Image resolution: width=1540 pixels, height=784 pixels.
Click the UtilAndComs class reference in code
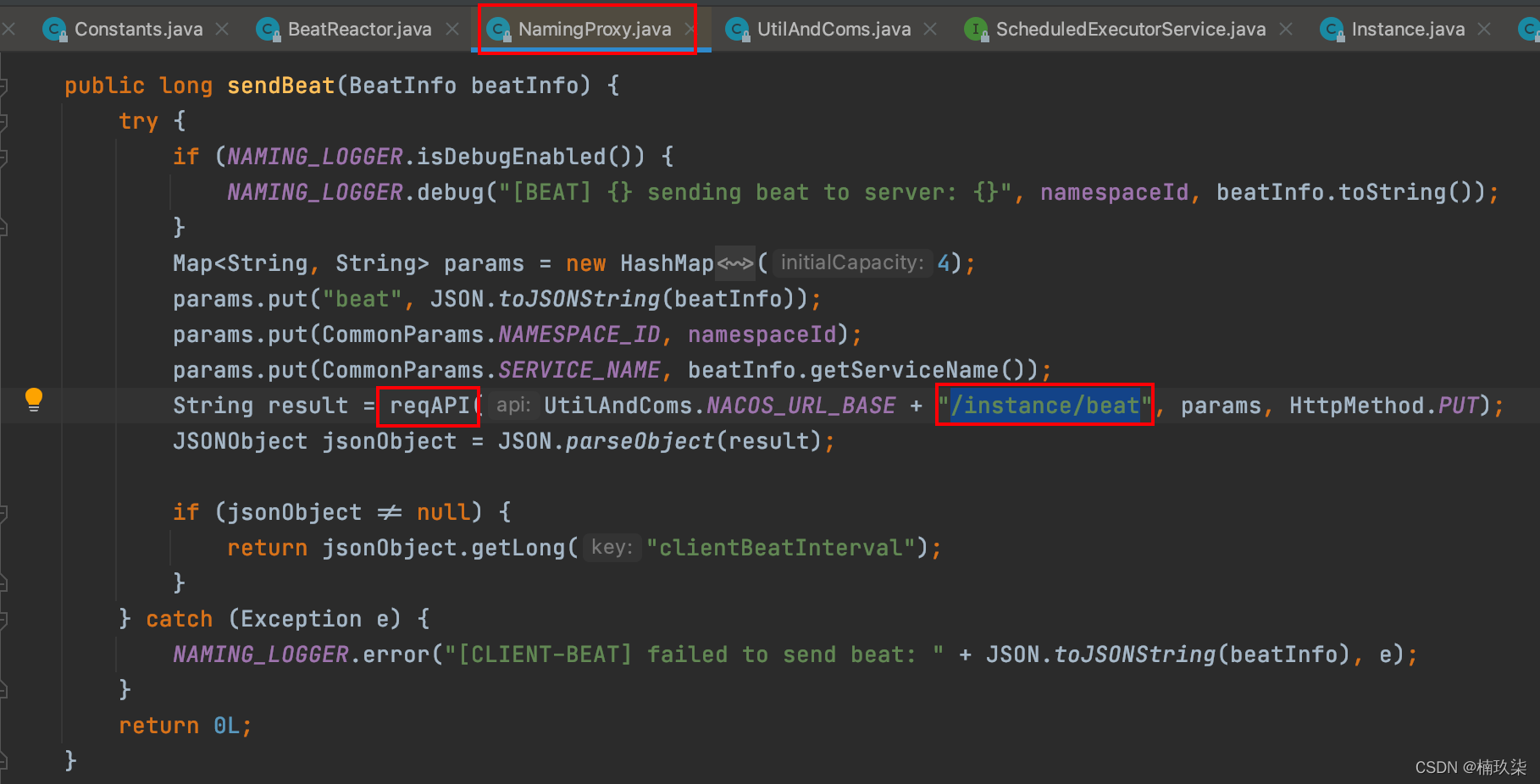coord(618,406)
